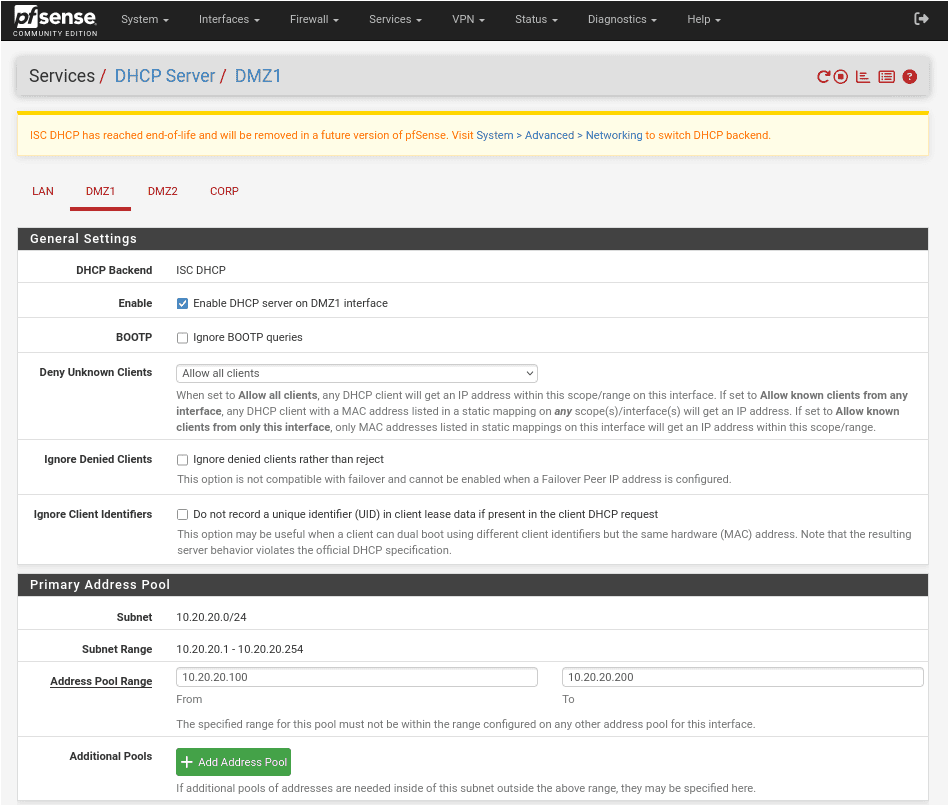Open the VPN menu
Screen dimensions: 949x806
(468, 19)
